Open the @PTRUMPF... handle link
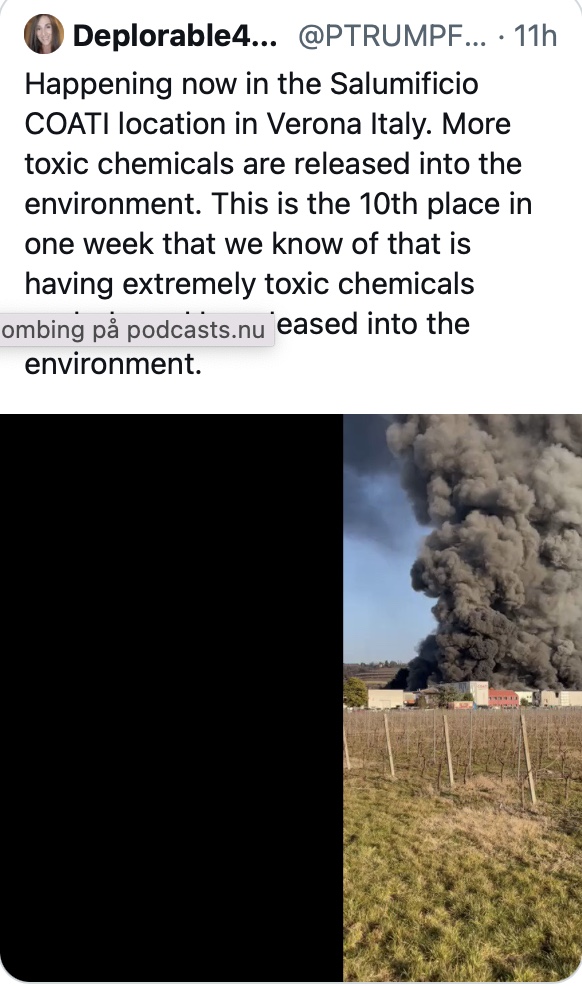582x986 pixels. click(x=392, y=36)
